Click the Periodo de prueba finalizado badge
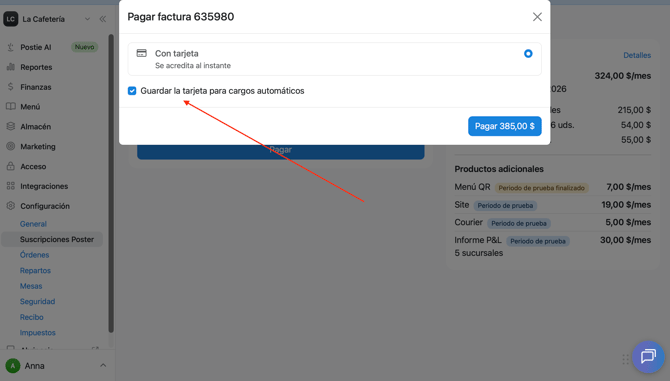The image size is (670, 381). tap(541, 188)
